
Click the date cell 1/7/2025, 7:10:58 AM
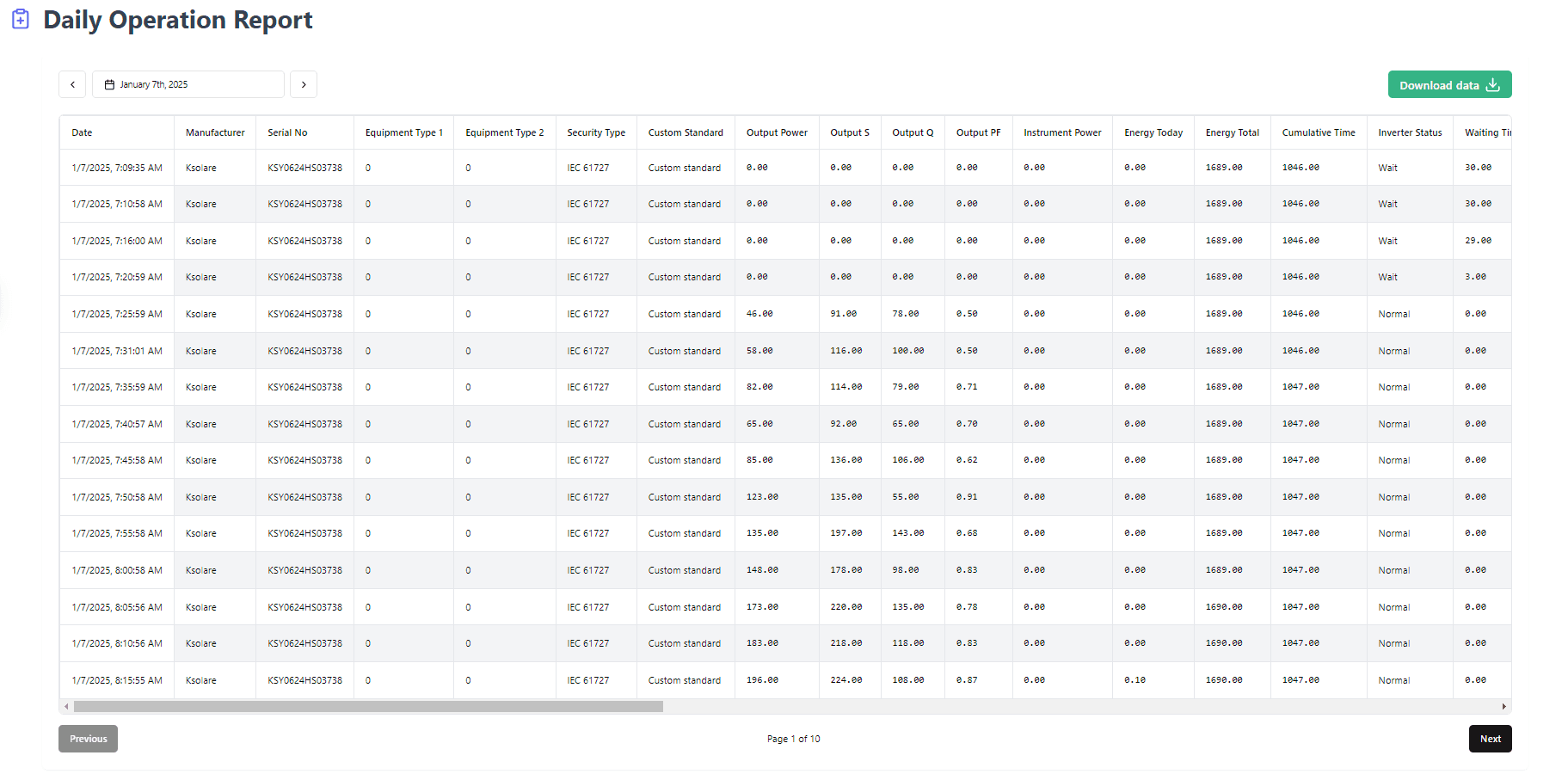(x=117, y=204)
